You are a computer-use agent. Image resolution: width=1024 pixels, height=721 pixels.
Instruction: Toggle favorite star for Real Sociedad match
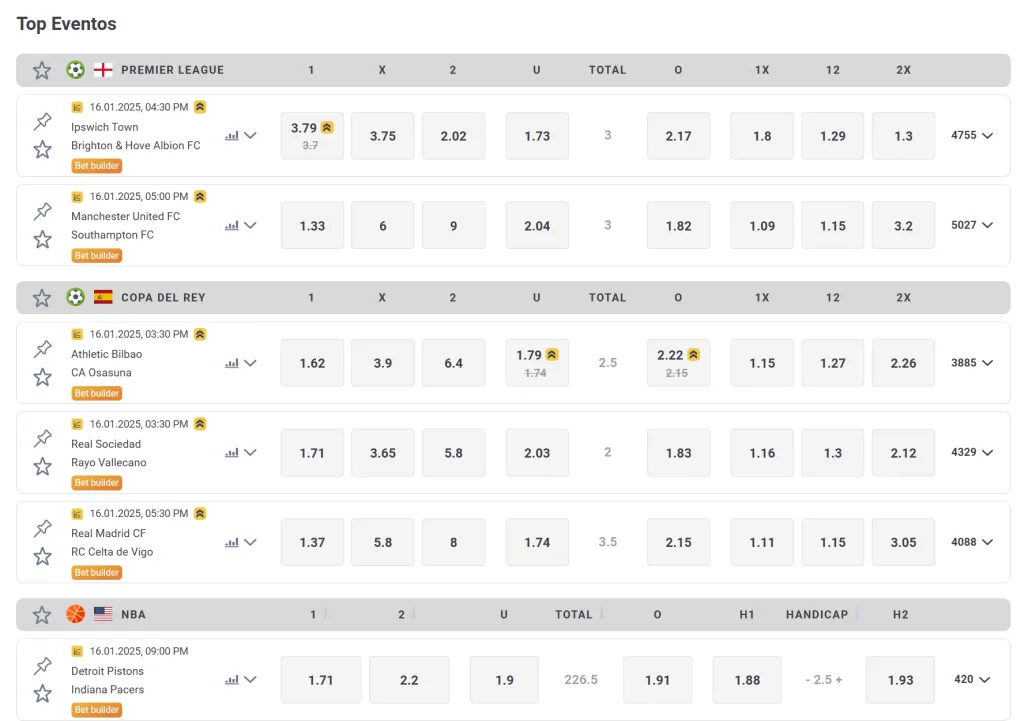(x=42, y=467)
